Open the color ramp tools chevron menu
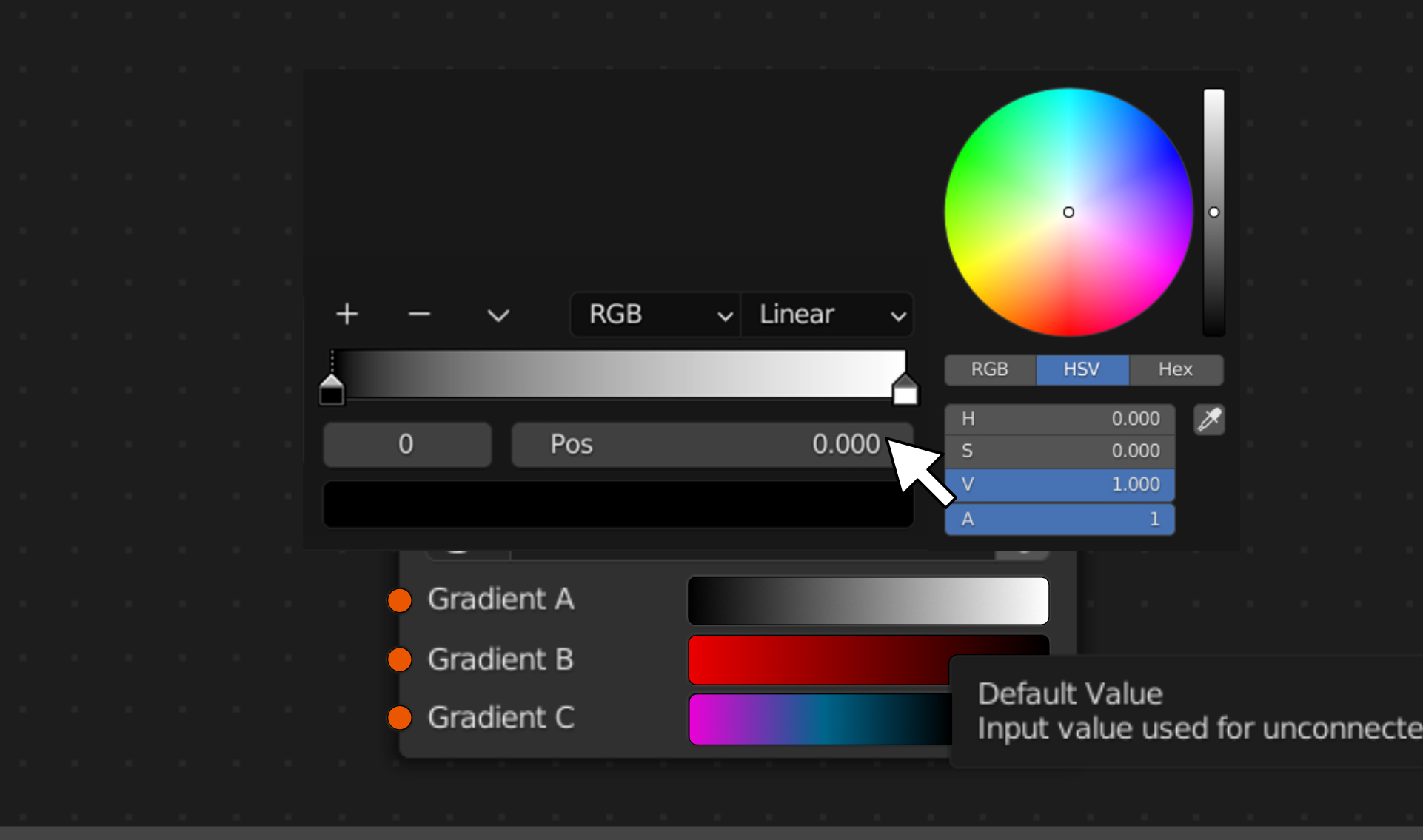 498,315
